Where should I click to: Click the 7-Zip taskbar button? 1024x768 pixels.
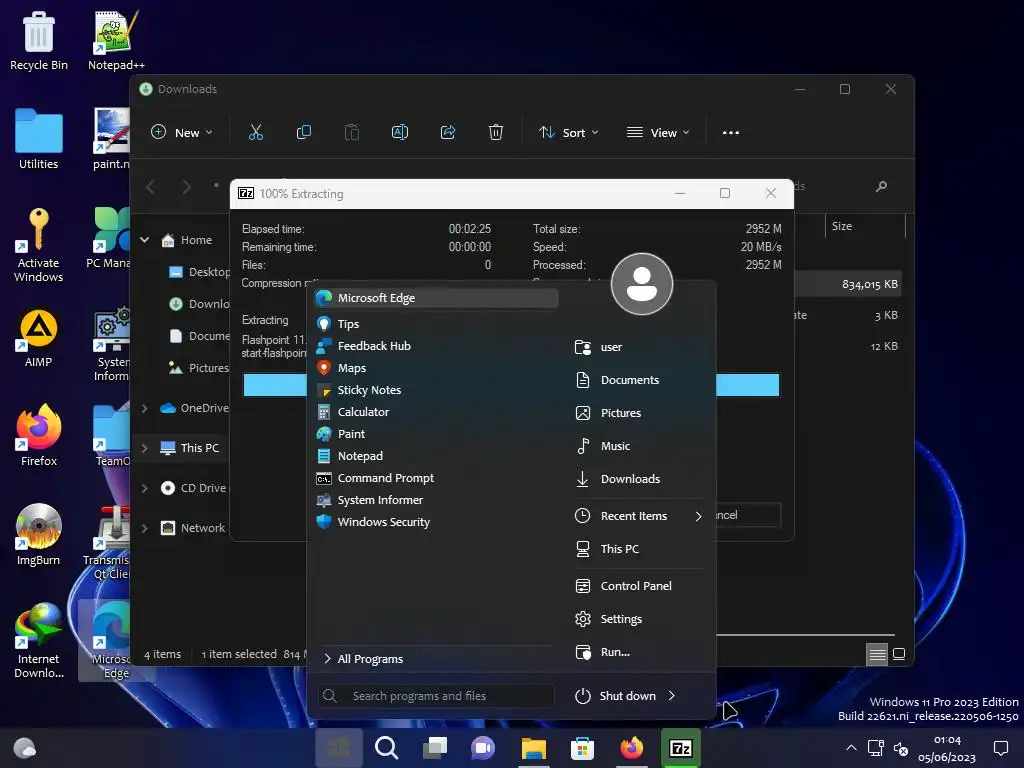coord(680,748)
